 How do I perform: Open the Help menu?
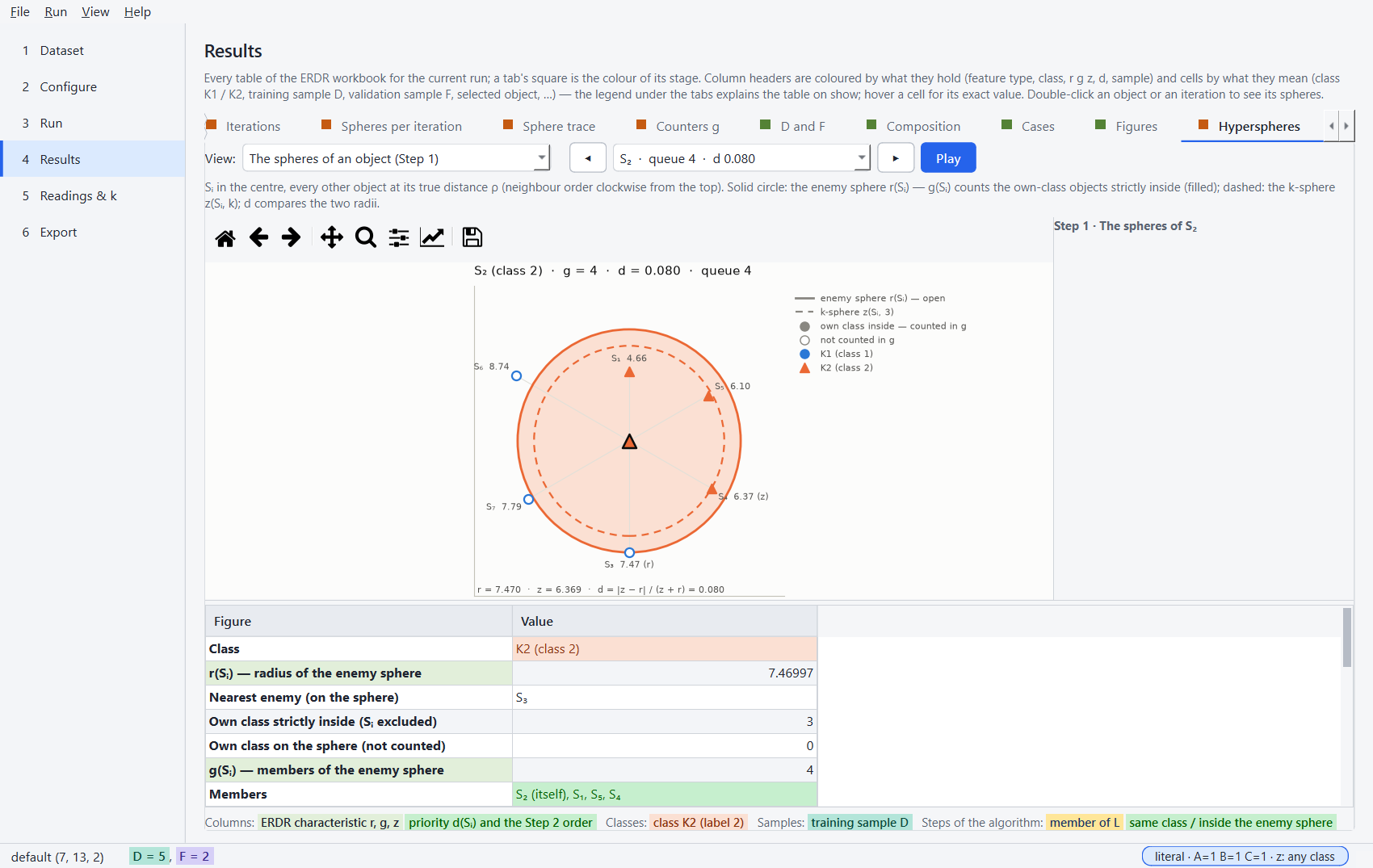pos(137,11)
